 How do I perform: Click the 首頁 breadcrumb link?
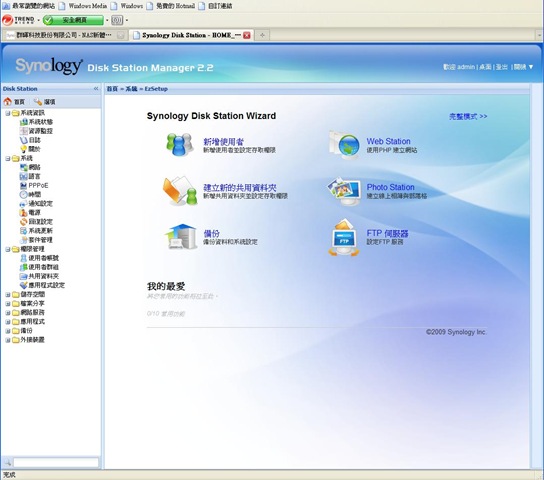click(112, 89)
